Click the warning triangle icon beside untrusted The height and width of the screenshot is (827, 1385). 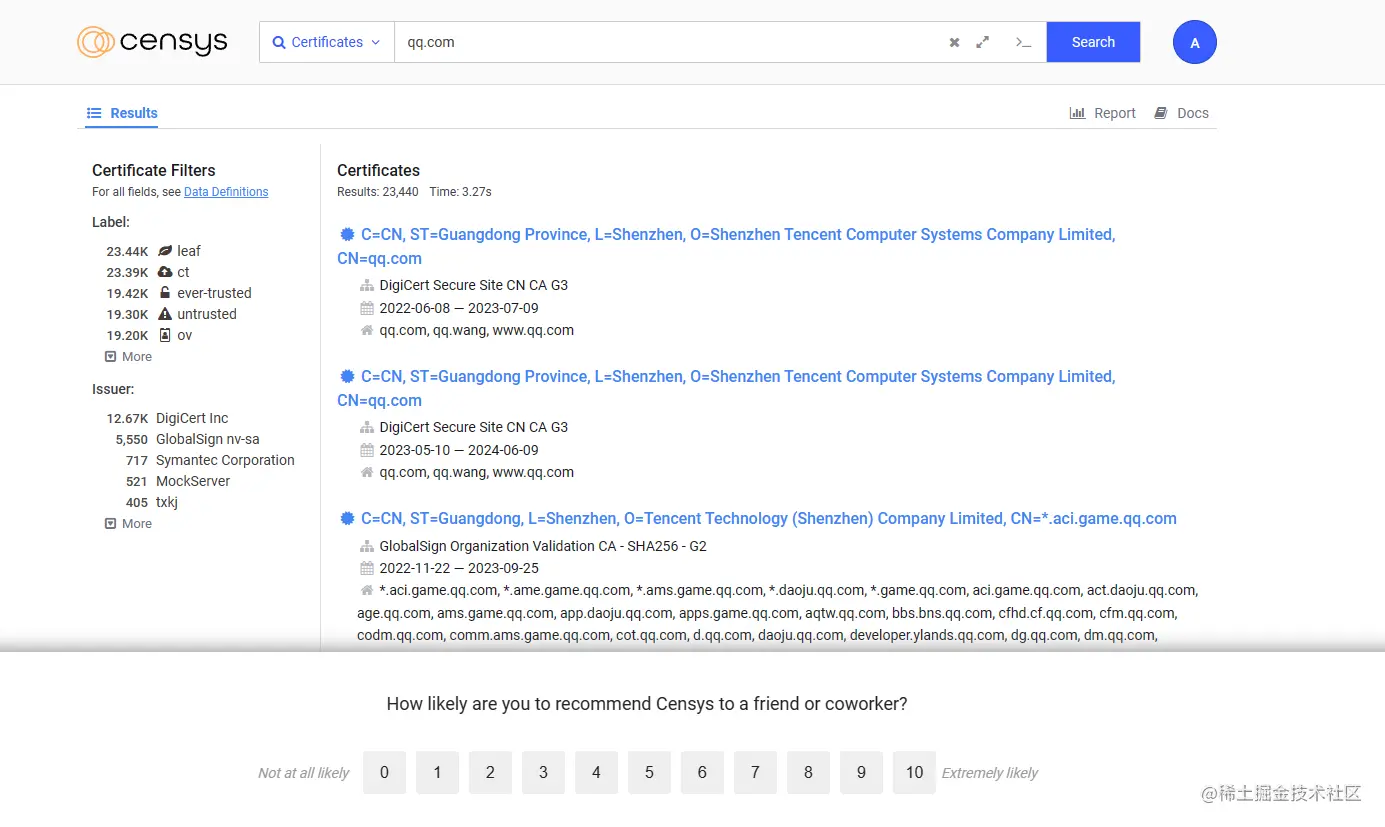tap(165, 314)
